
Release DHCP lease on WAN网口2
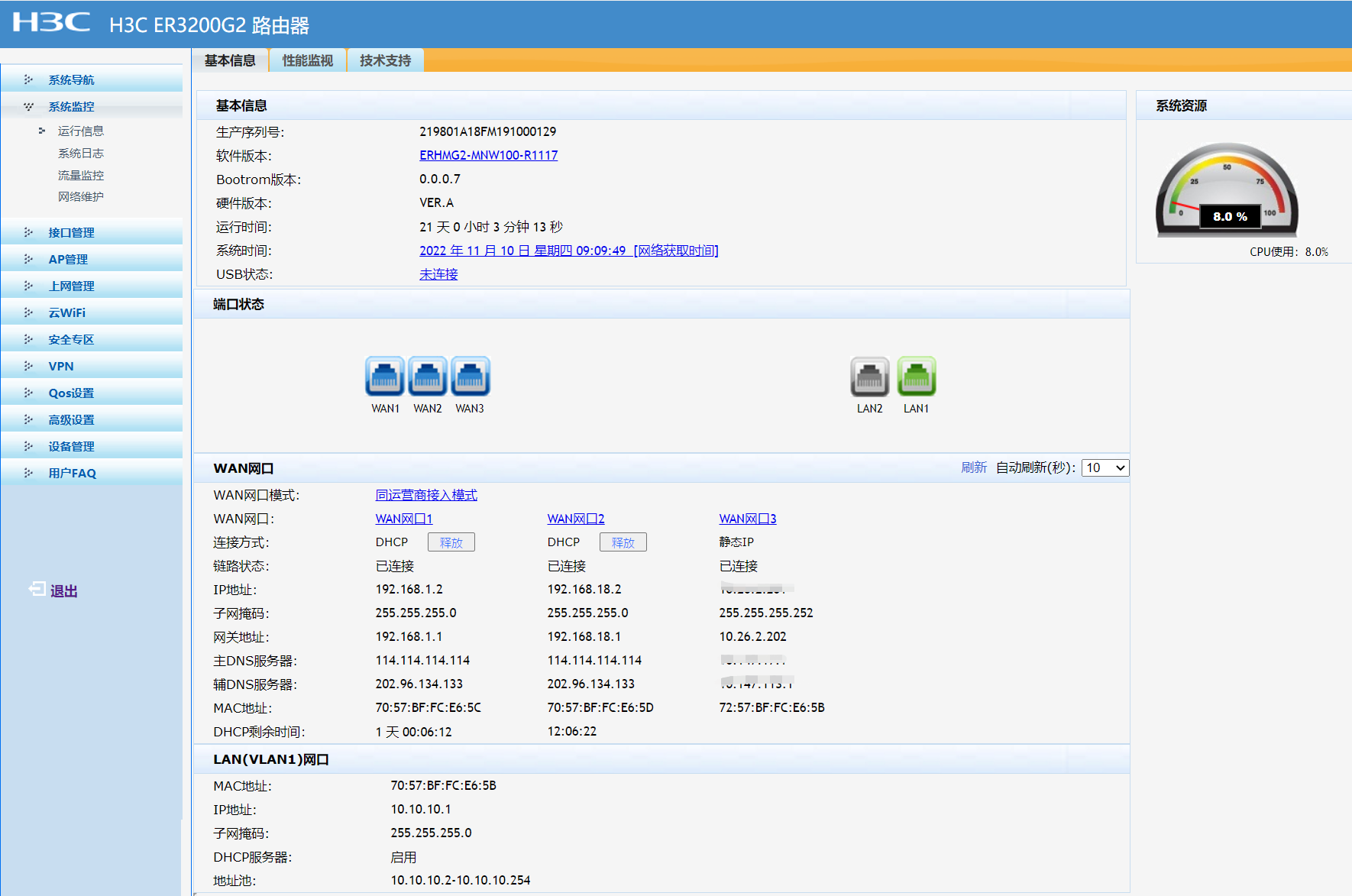623,542
